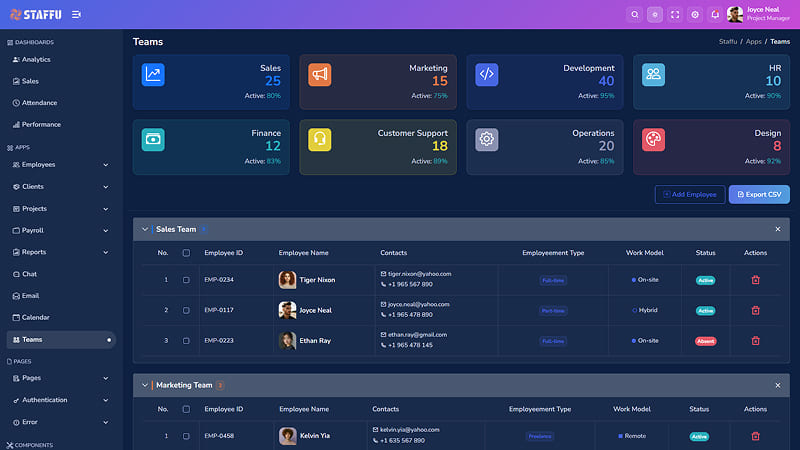Go to Attendance in sidebar
This screenshot has width=800, height=450.
[35, 103]
